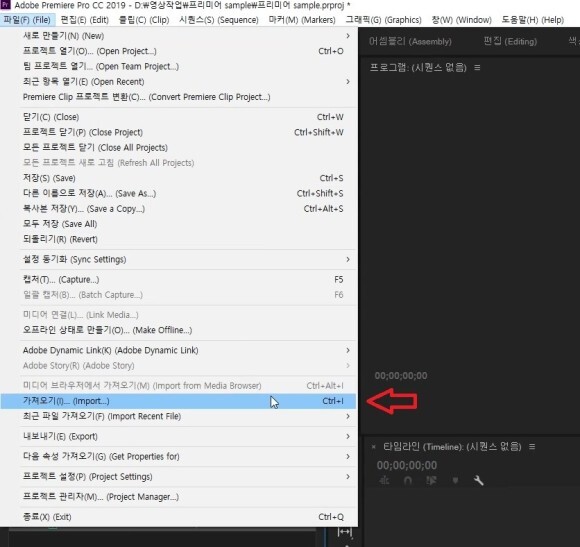Open the Program monitor panel menu icon
The image size is (580, 547).
pos(477,68)
